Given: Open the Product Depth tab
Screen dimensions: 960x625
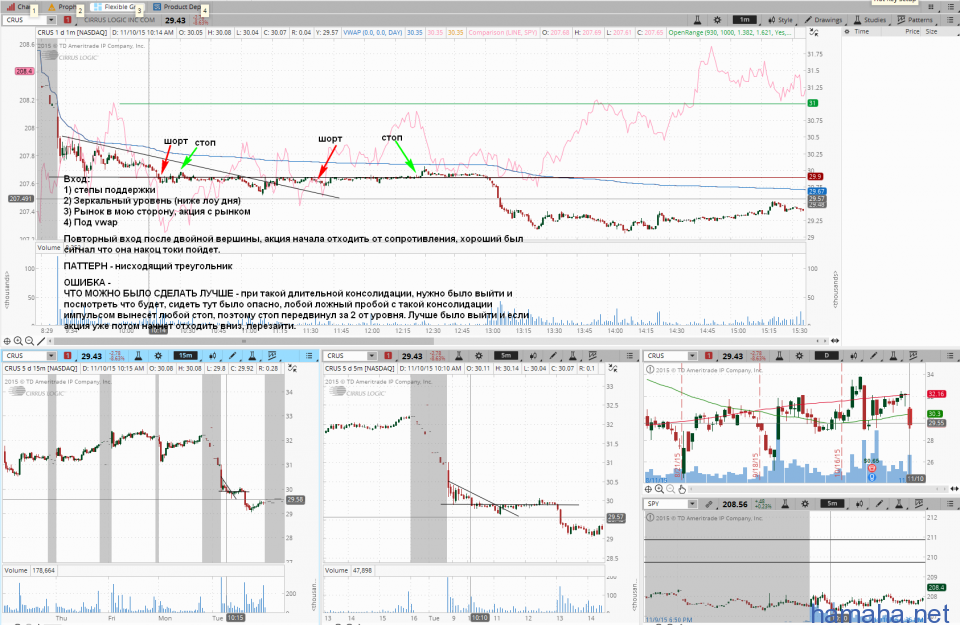Looking at the screenshot, I should pos(178,7).
